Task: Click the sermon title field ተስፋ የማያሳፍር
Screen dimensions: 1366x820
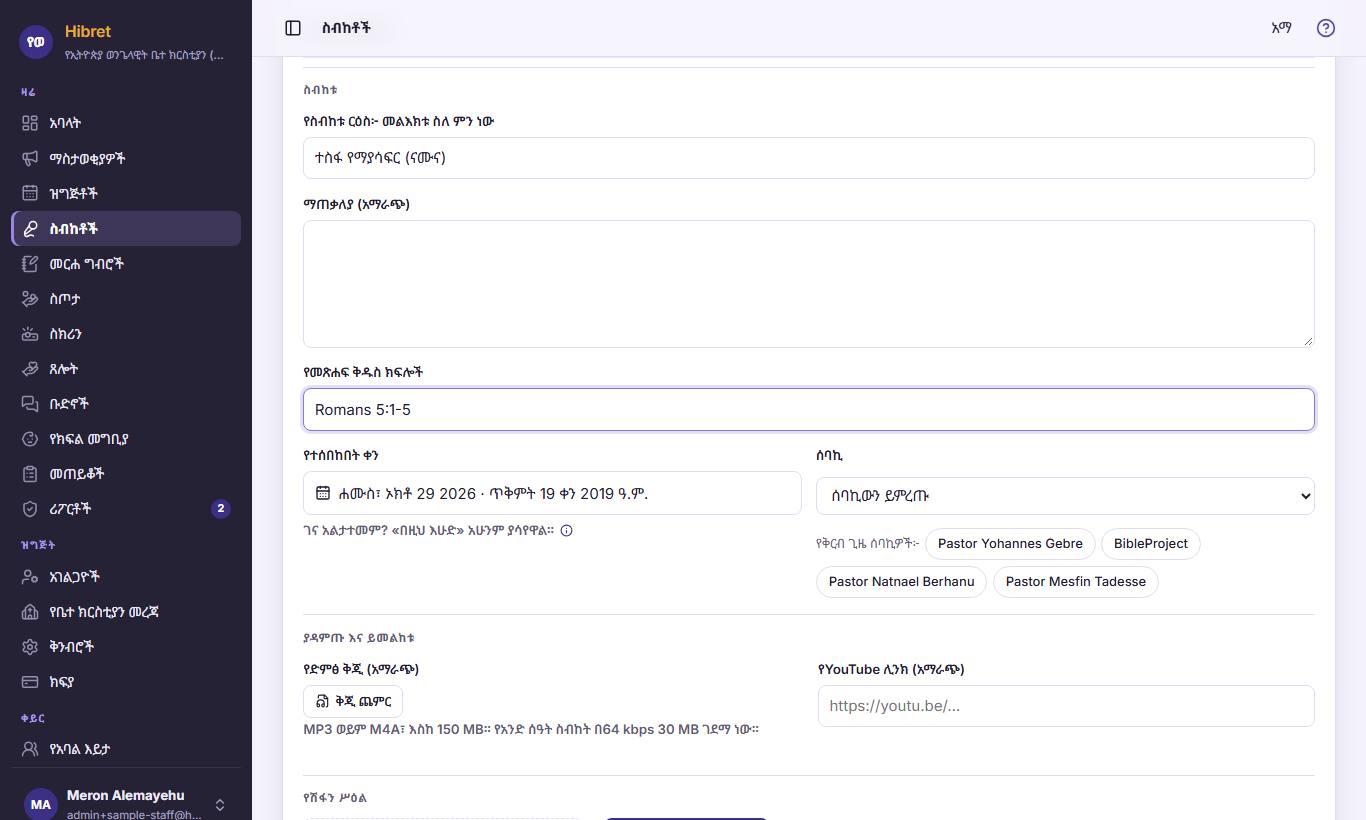Action: point(808,158)
